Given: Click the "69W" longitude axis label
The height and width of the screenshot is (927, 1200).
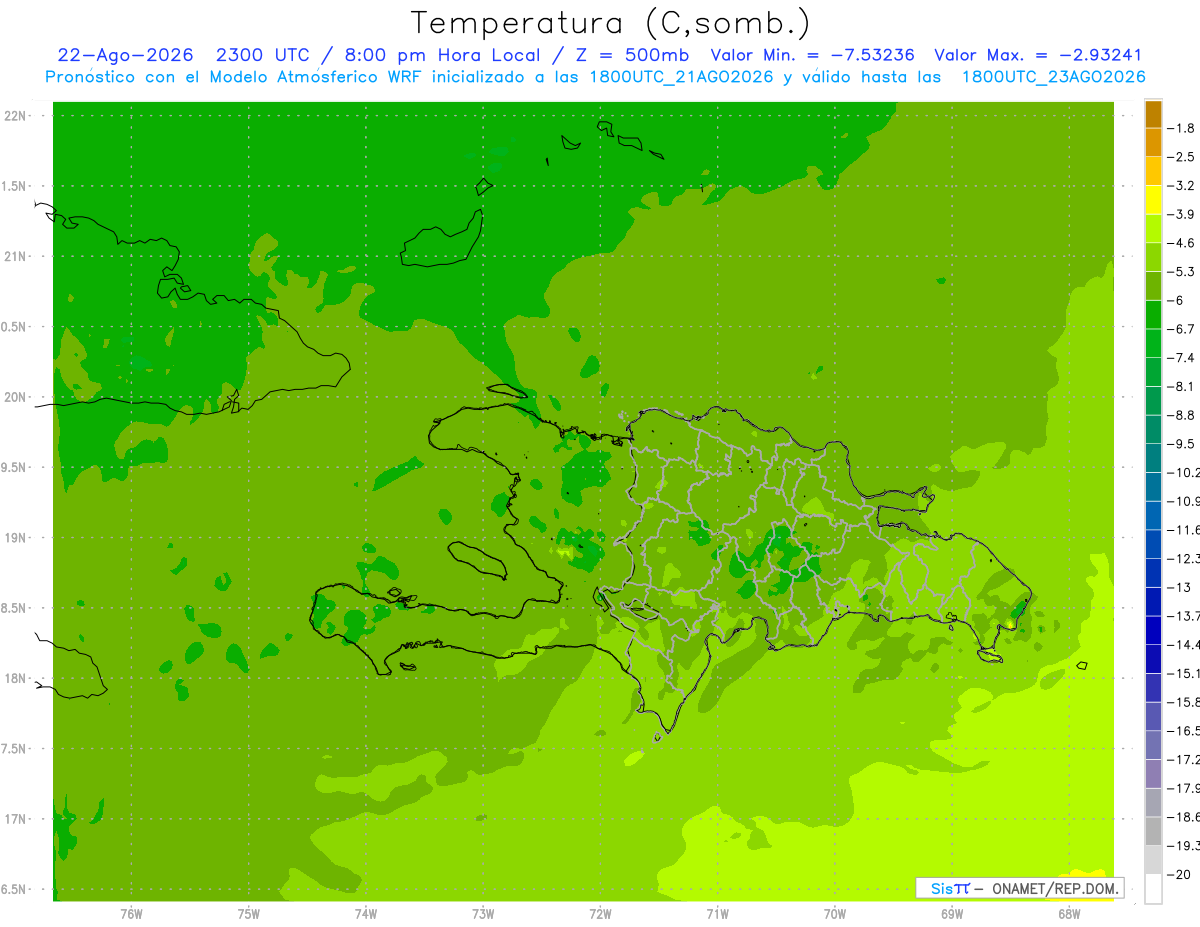Looking at the screenshot, I should click(951, 913).
